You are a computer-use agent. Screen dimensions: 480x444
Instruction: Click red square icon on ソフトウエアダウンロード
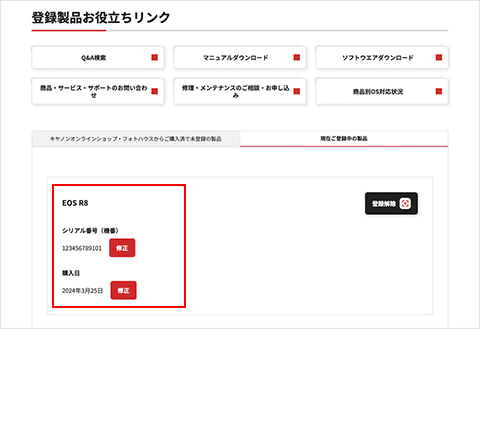439,57
